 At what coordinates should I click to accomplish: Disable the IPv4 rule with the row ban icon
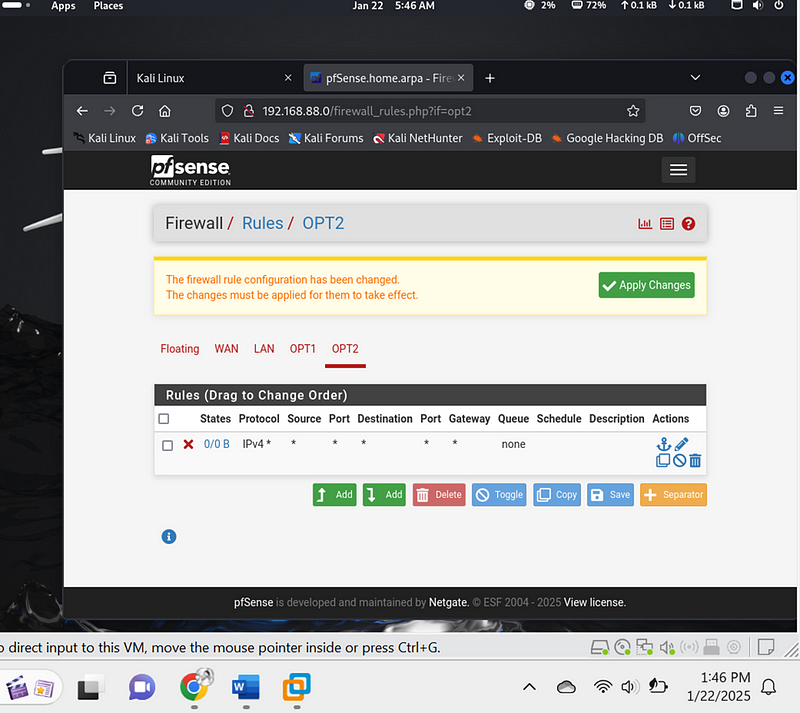[679, 461]
